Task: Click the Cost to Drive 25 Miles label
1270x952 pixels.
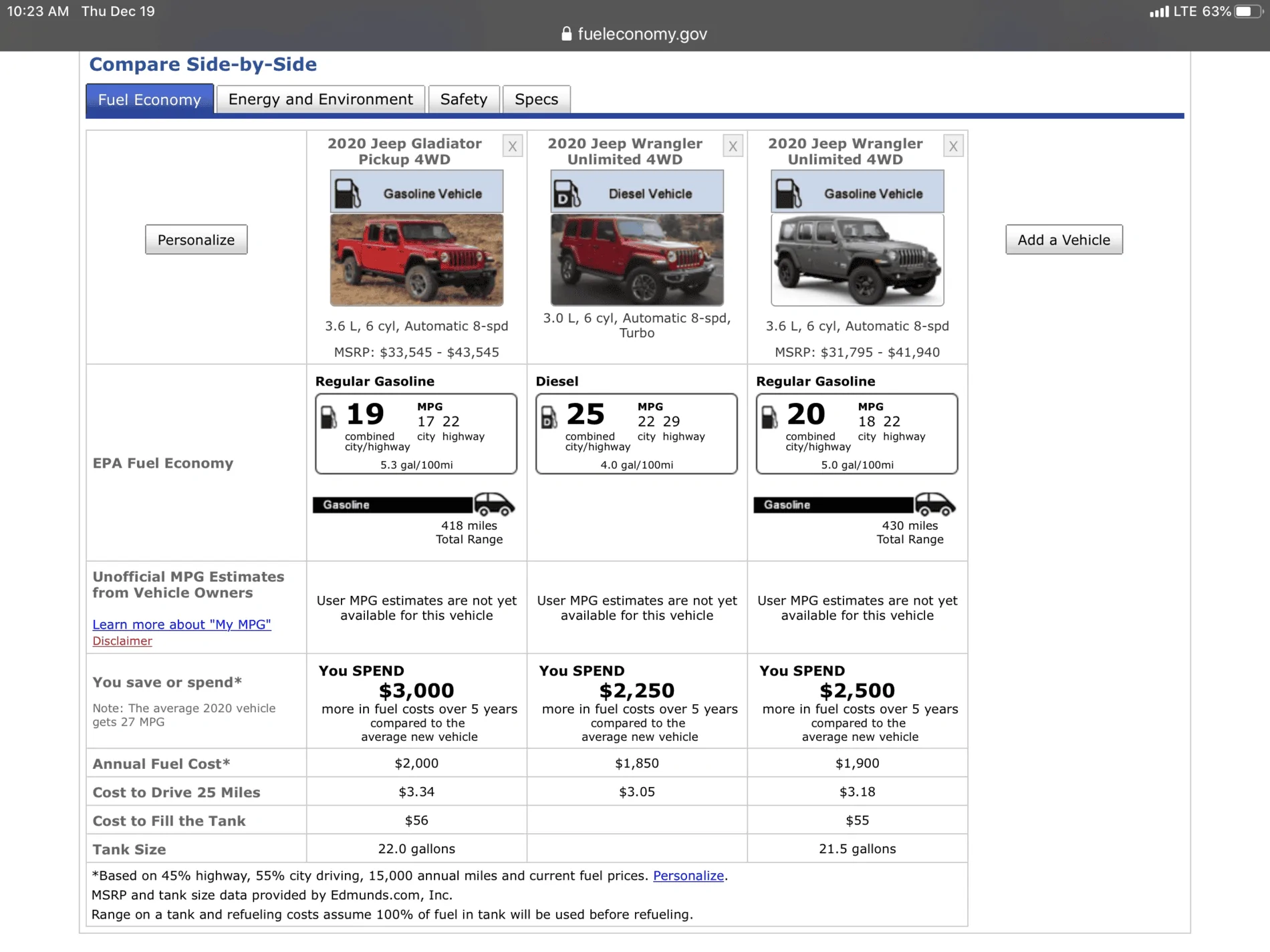Action: coord(176,793)
